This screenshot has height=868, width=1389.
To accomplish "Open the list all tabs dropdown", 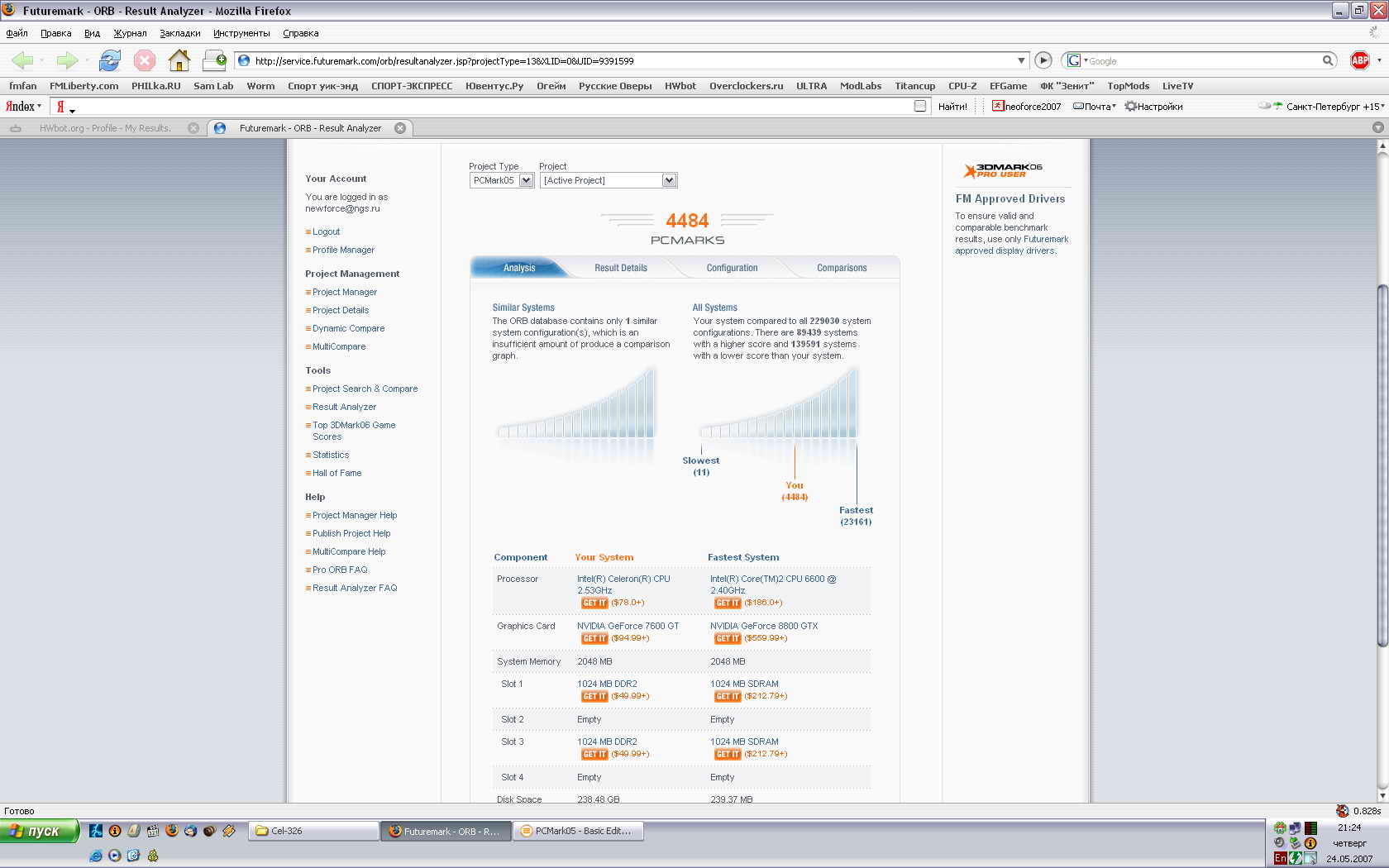I will pyautogui.click(x=1377, y=127).
